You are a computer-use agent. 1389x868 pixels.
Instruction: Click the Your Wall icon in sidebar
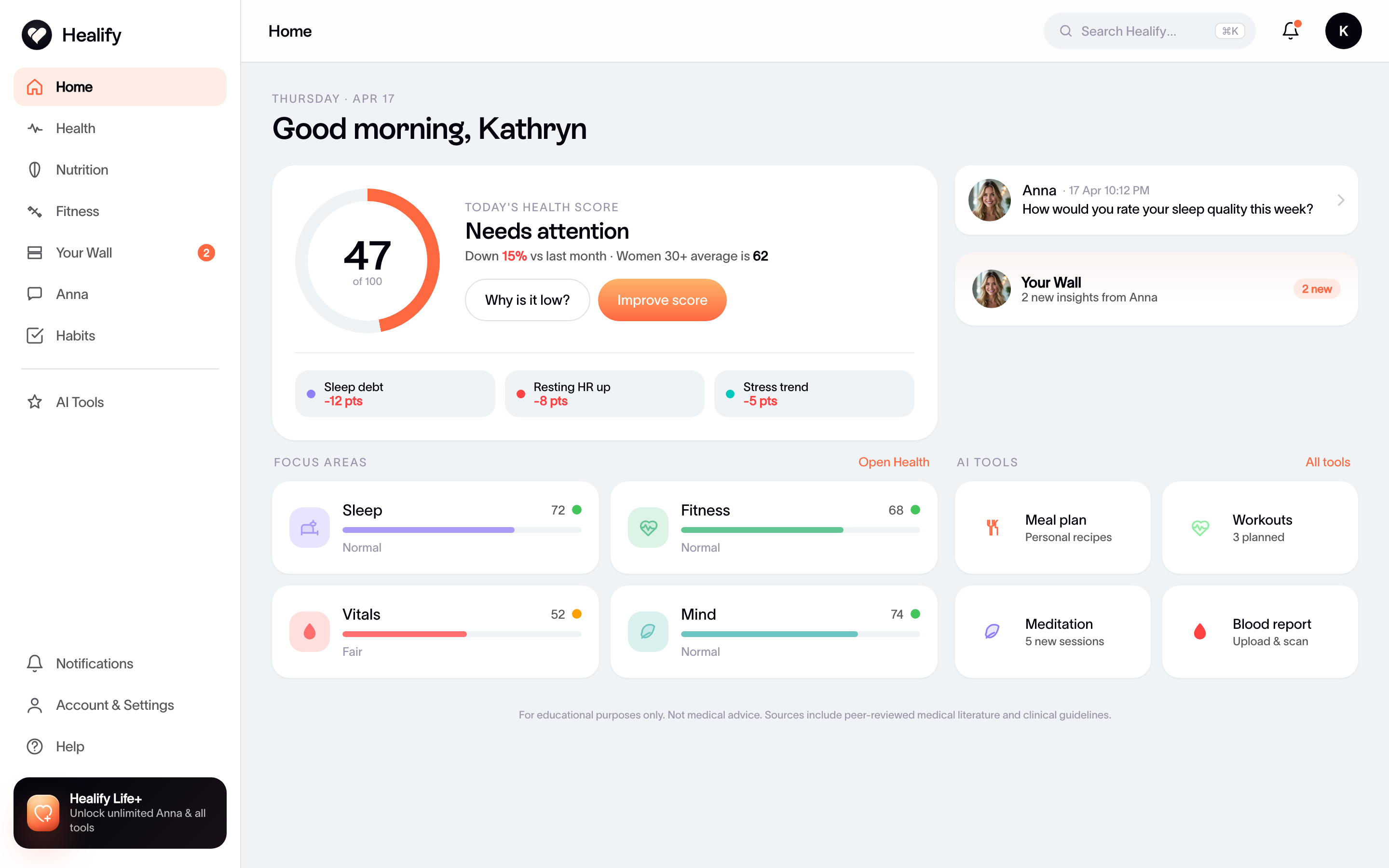click(35, 253)
